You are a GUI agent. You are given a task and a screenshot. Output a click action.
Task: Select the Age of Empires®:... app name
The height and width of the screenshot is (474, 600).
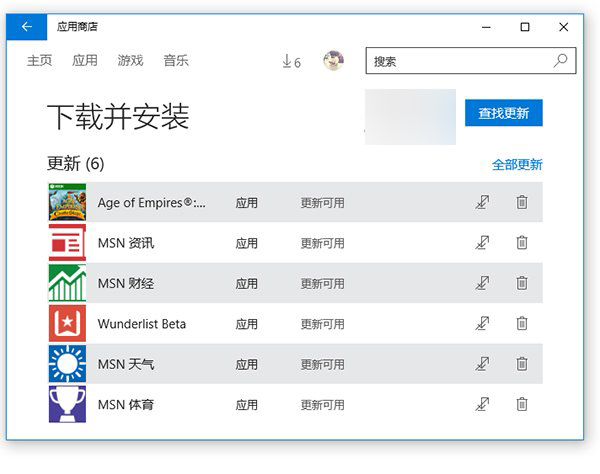point(152,203)
